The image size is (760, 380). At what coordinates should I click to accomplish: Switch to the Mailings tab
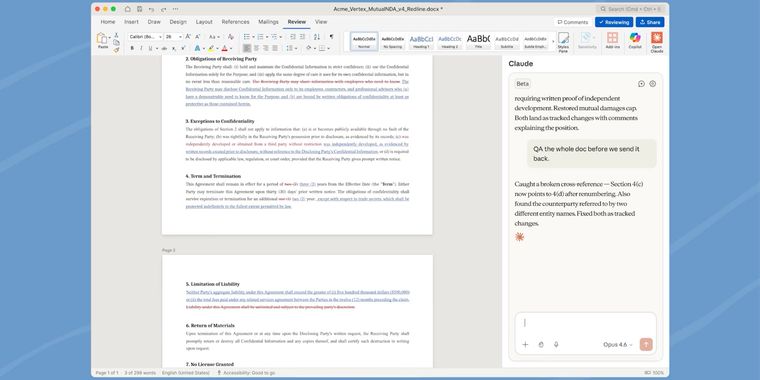[269, 22]
